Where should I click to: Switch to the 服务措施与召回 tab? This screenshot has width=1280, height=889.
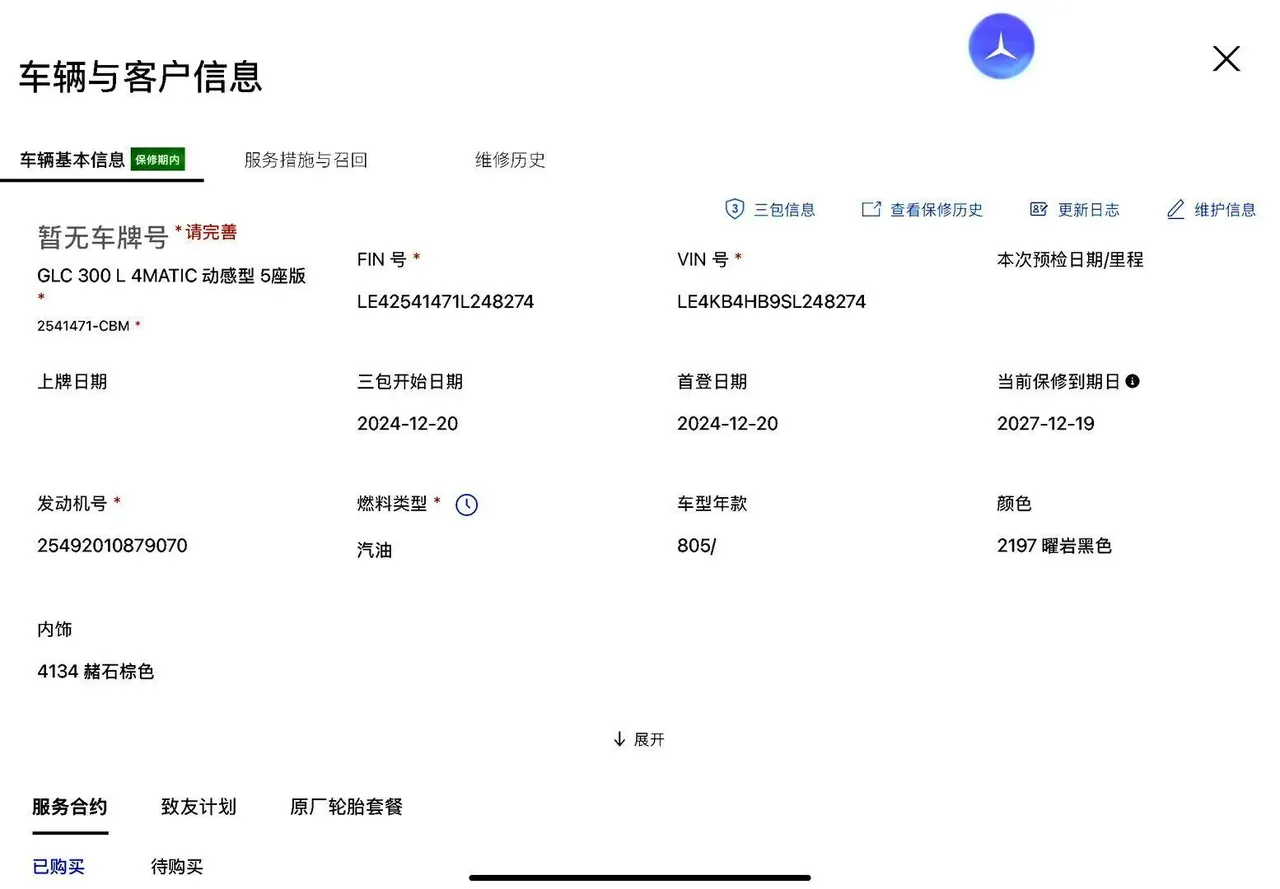click(x=306, y=160)
